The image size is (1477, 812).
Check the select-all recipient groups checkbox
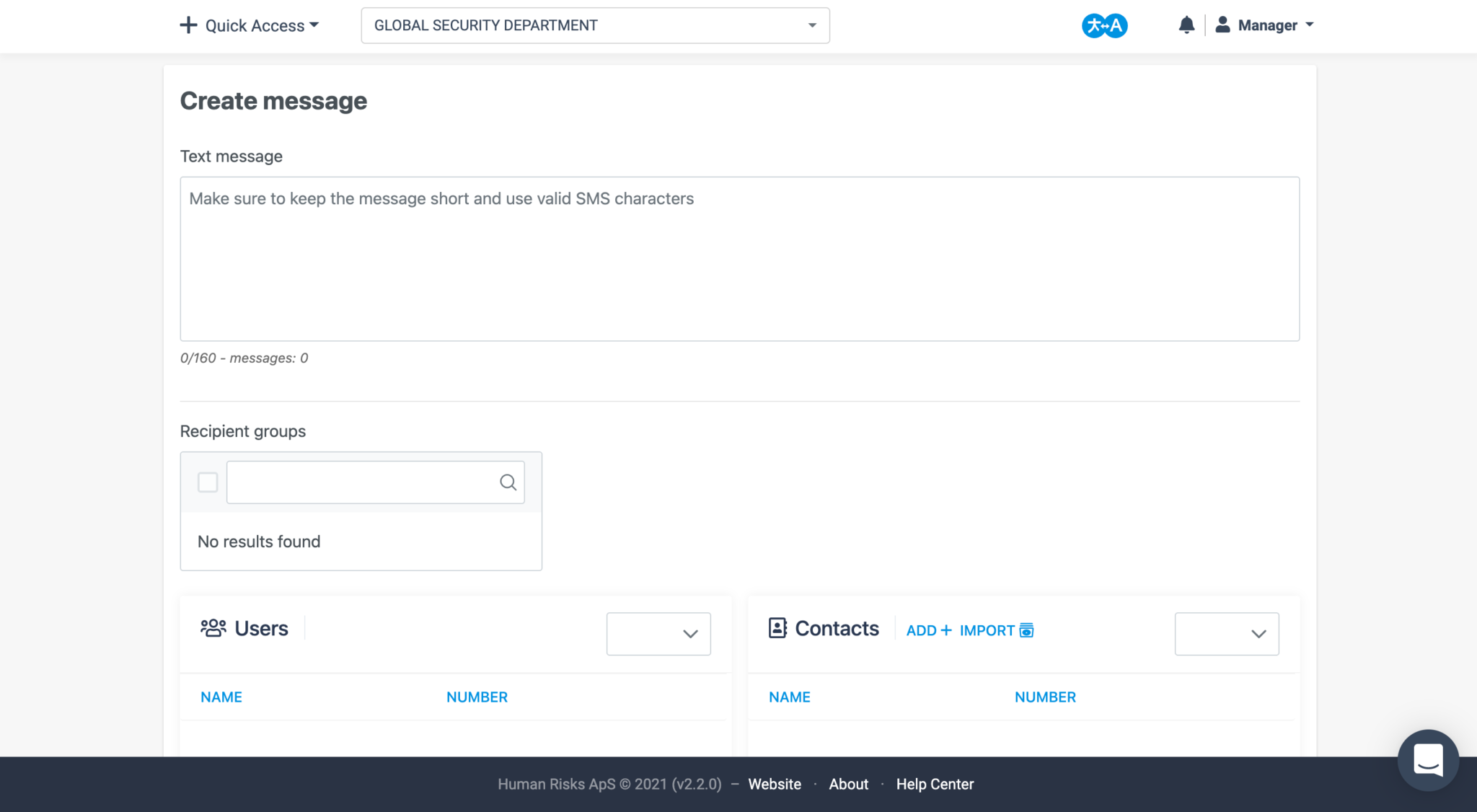[x=208, y=482]
